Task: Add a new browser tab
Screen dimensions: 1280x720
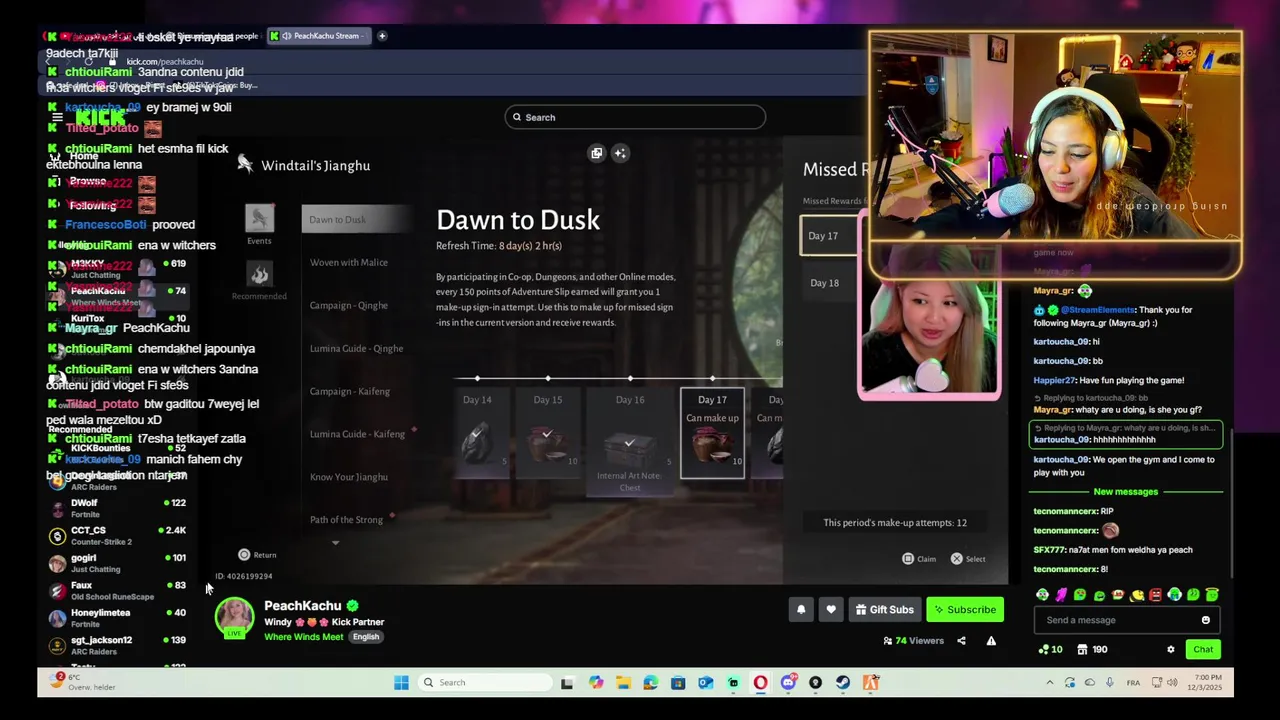Action: [x=381, y=36]
